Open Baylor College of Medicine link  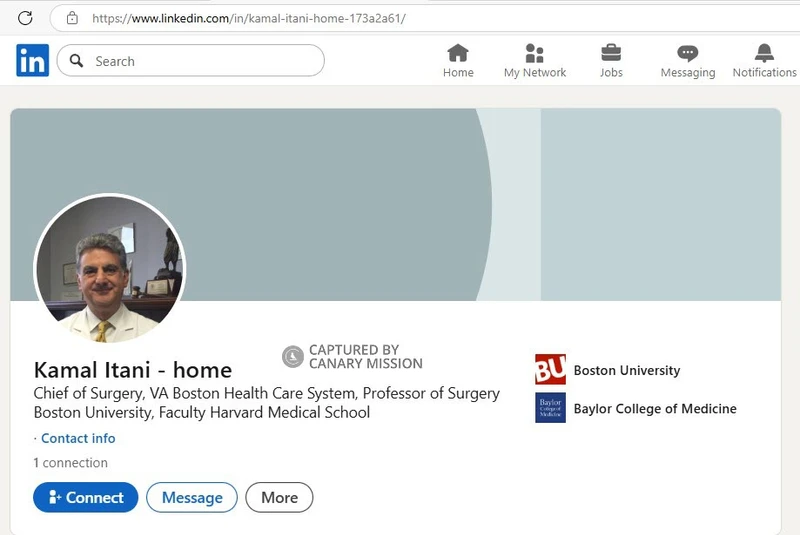click(x=654, y=408)
